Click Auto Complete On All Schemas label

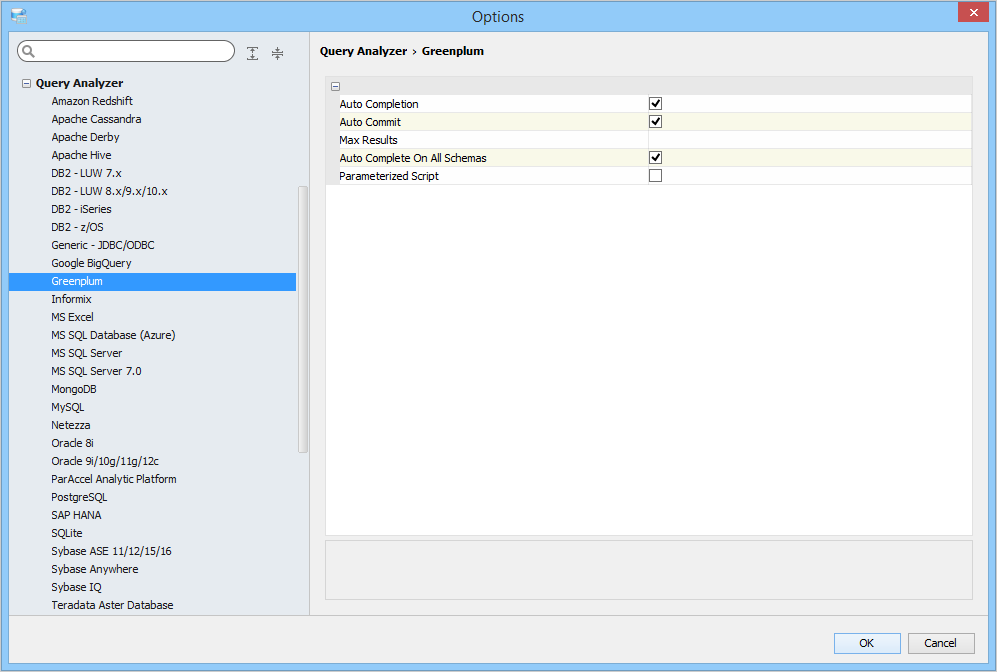[x=413, y=158]
